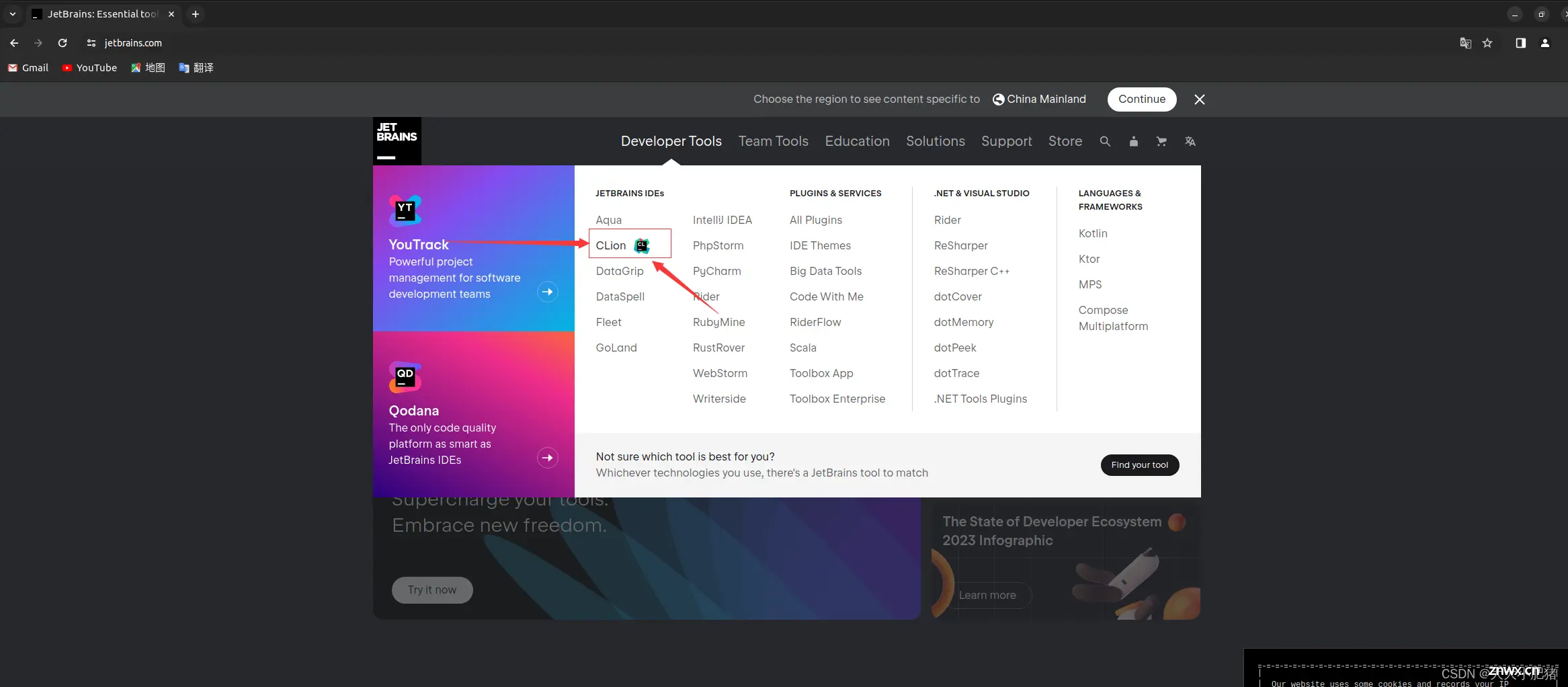
Task: Open State of Developer Ecosystem infographic card
Action: coord(1065,559)
